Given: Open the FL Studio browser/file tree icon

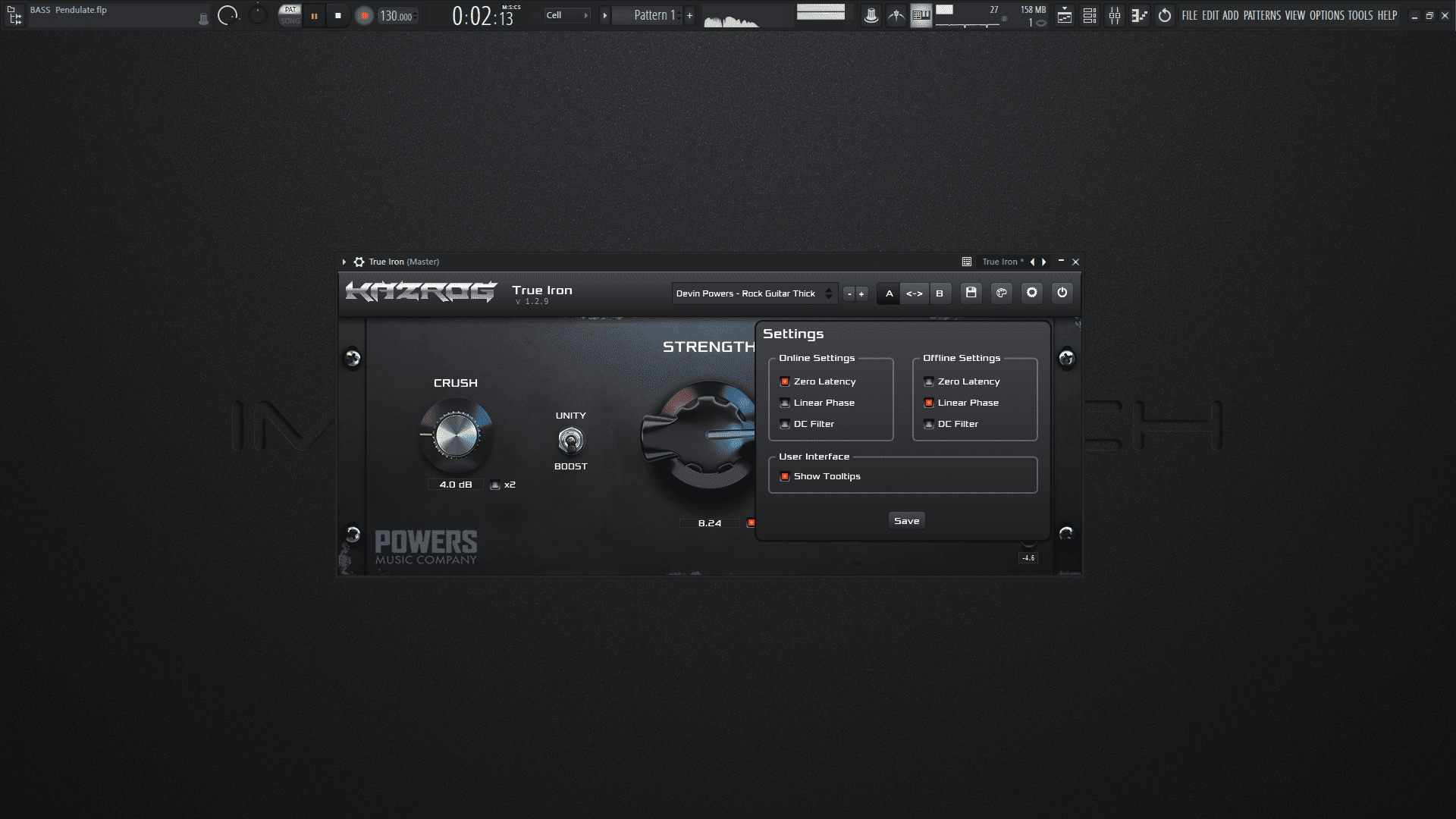Looking at the screenshot, I should (x=14, y=15).
